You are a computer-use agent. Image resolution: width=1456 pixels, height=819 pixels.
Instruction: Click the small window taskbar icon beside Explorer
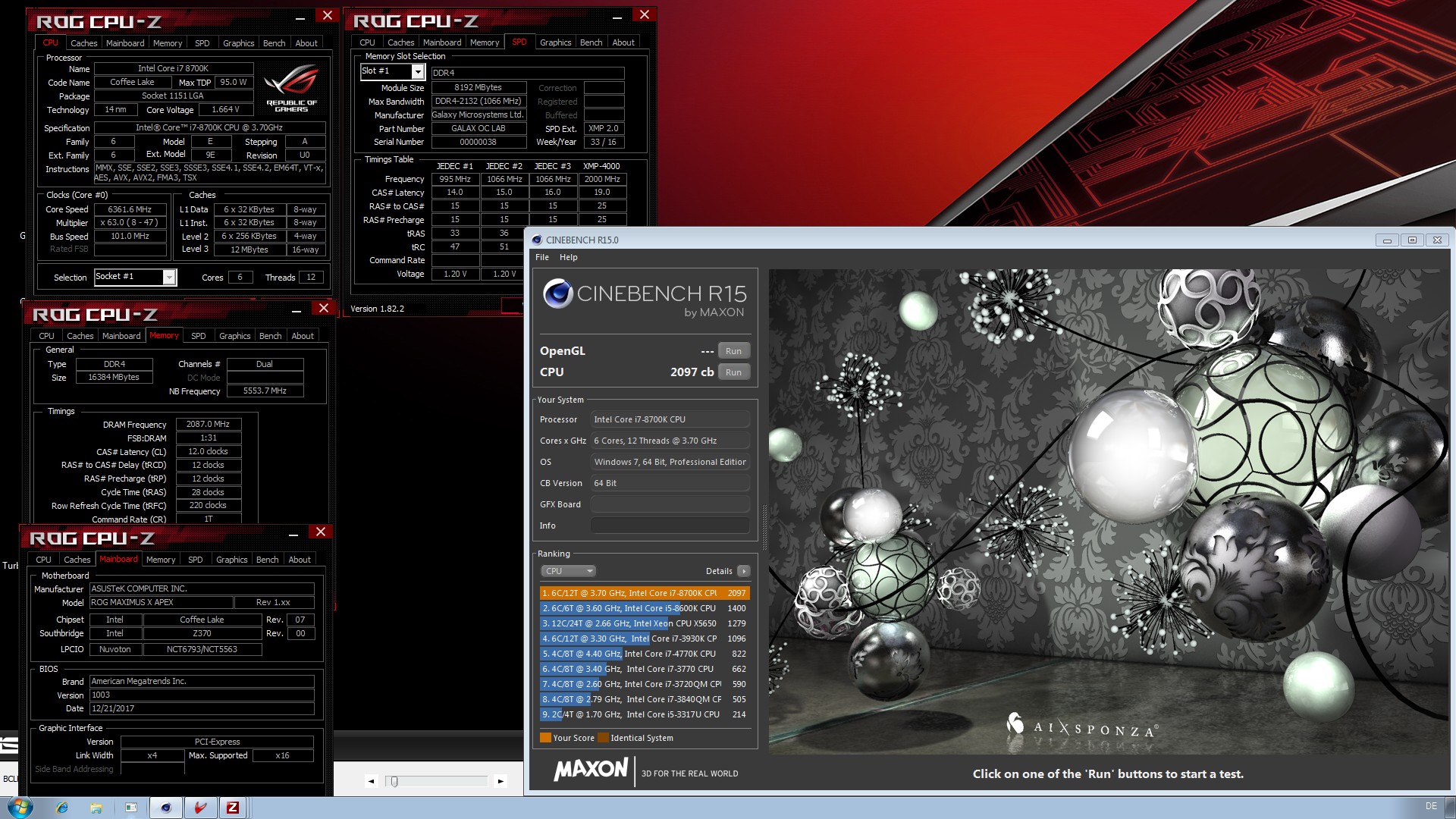[130, 808]
